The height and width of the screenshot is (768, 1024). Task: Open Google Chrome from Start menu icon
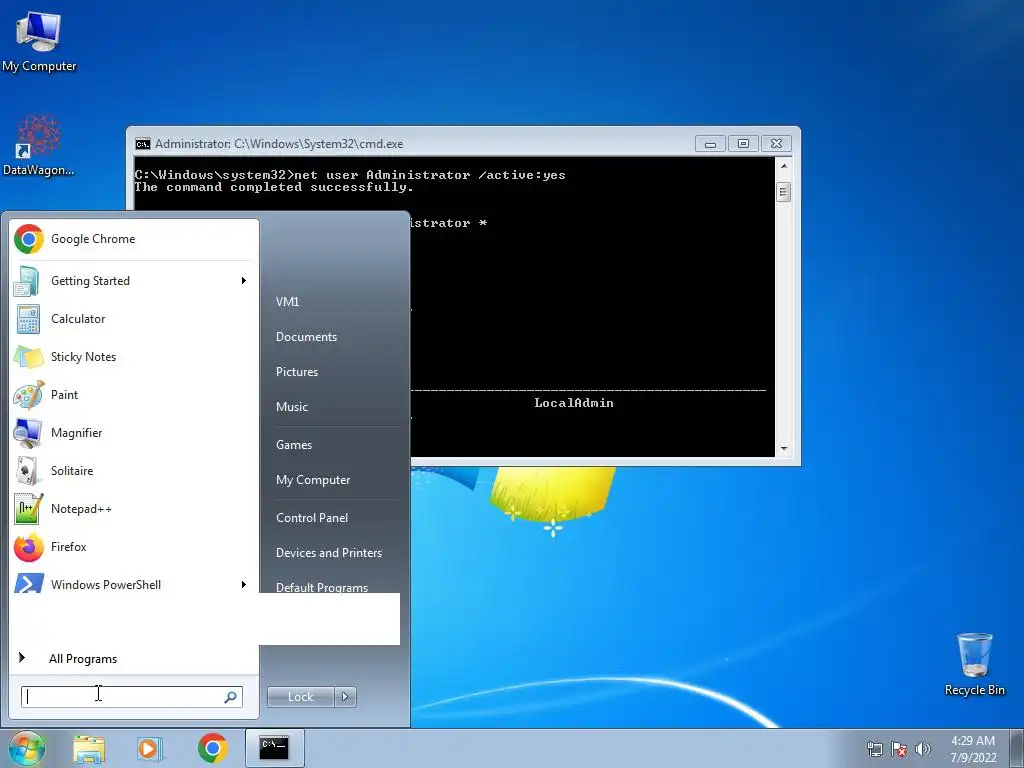tap(29, 239)
